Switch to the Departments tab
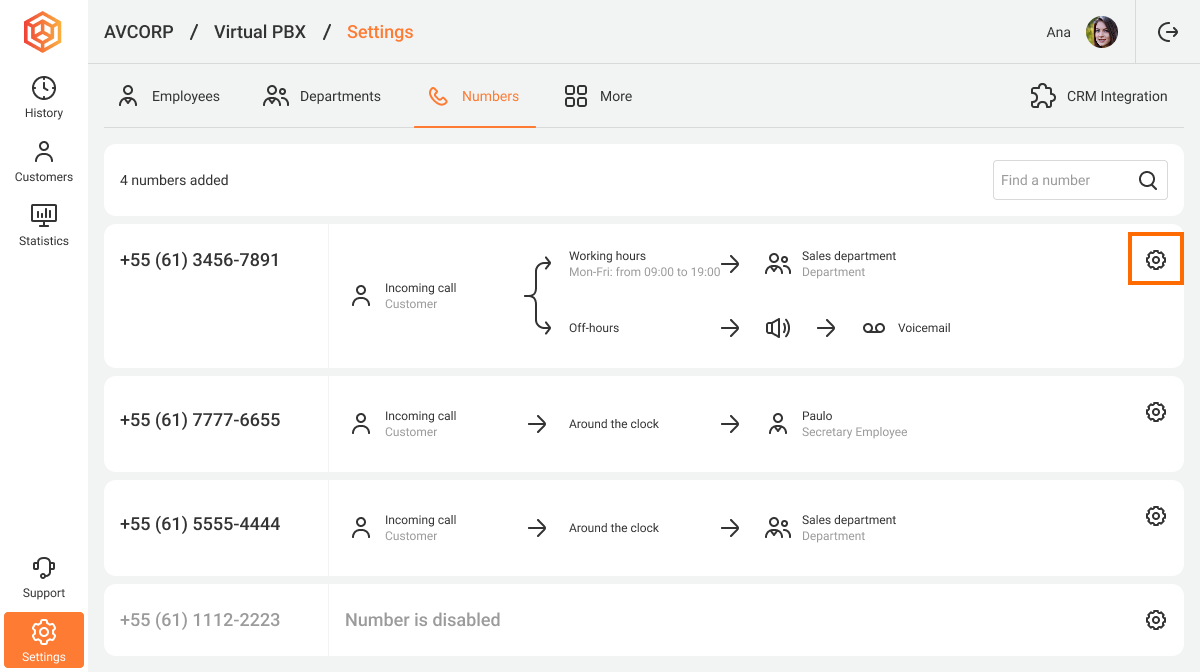Screen dimensions: 1200x672 coord(321,96)
